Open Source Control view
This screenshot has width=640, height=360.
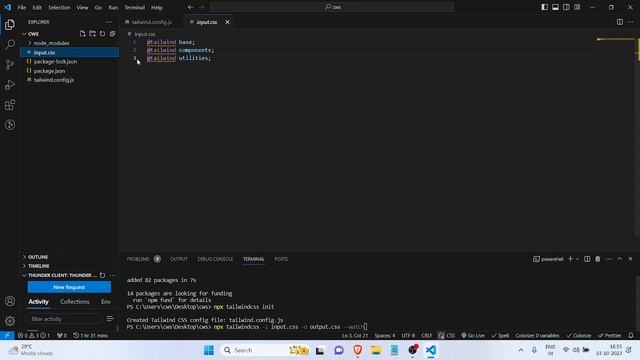click(x=10, y=64)
